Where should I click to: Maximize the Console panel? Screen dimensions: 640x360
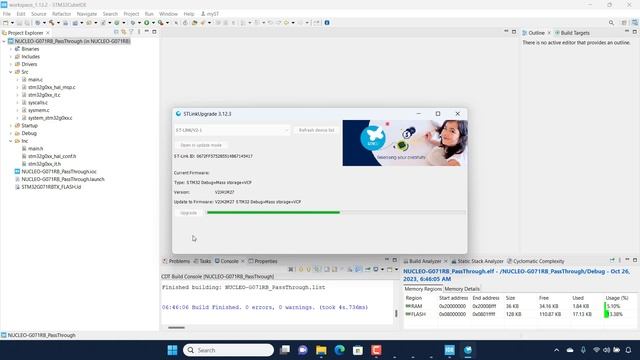coord(395,260)
